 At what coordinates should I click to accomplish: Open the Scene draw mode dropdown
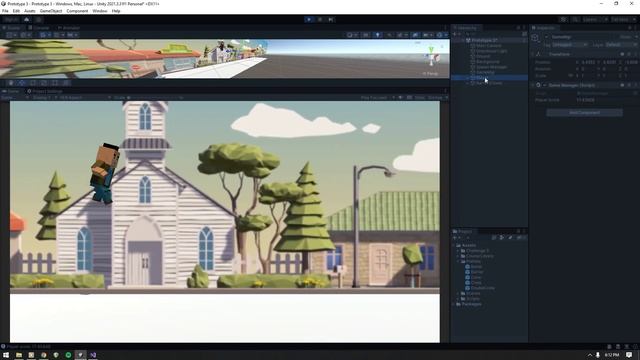(x=351, y=35)
